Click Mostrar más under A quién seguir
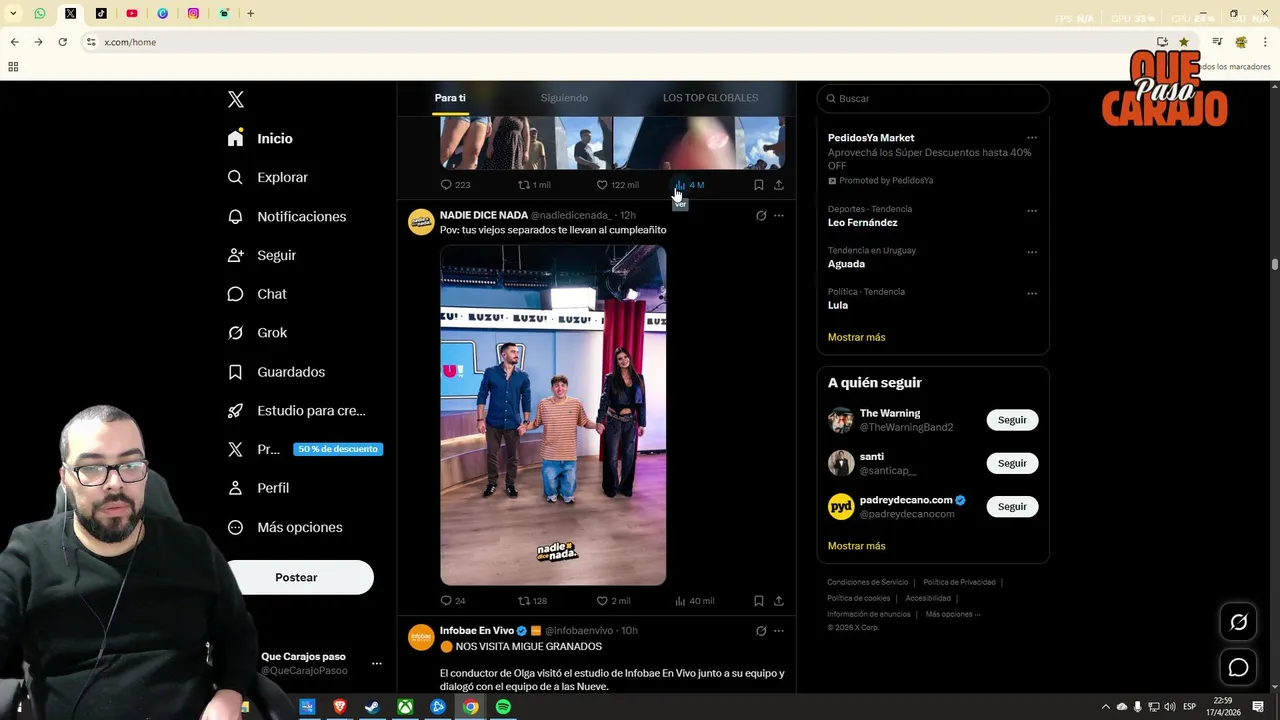Screen dimensions: 1280x720 point(856,546)
